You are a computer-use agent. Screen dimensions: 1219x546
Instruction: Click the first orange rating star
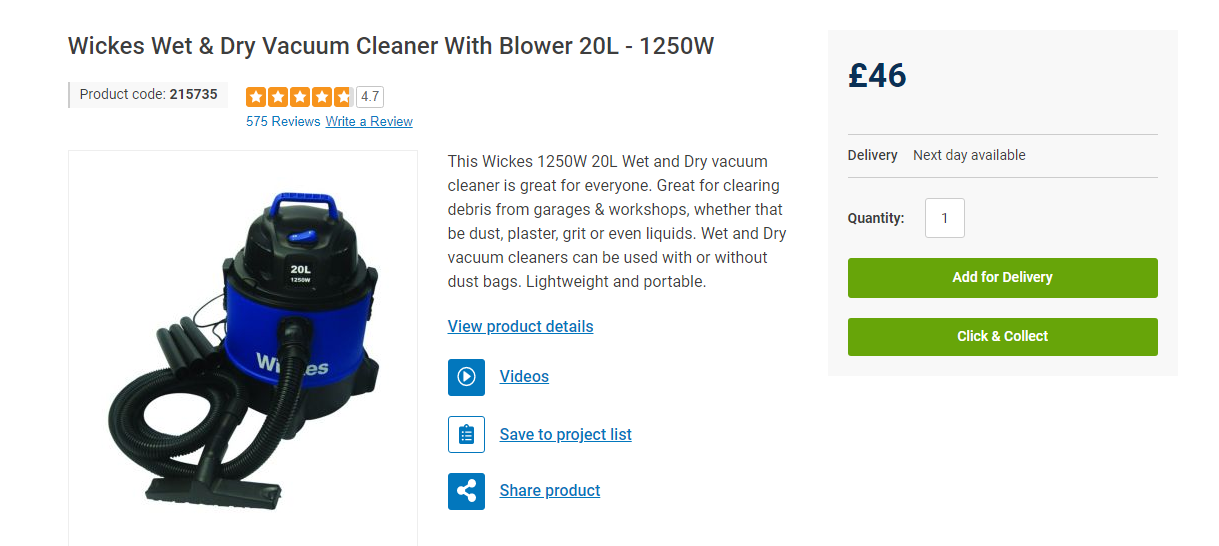tap(256, 97)
